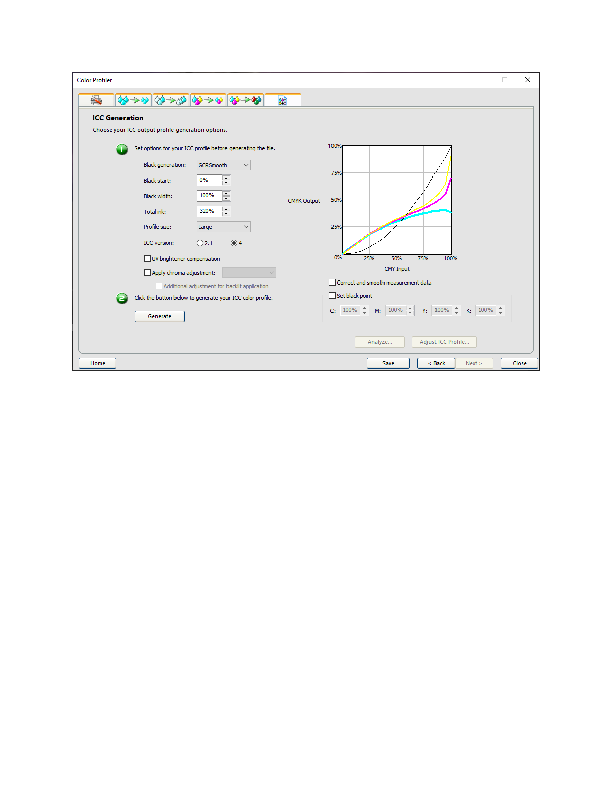612x792 pixels.
Task: Click the Save button
Action: click(x=388, y=363)
